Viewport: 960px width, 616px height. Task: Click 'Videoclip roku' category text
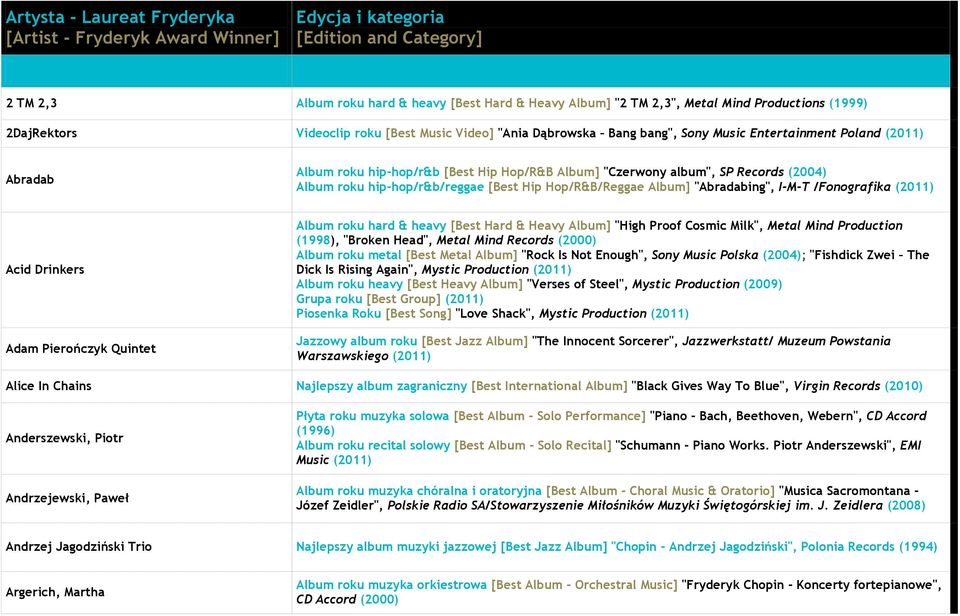click(339, 133)
